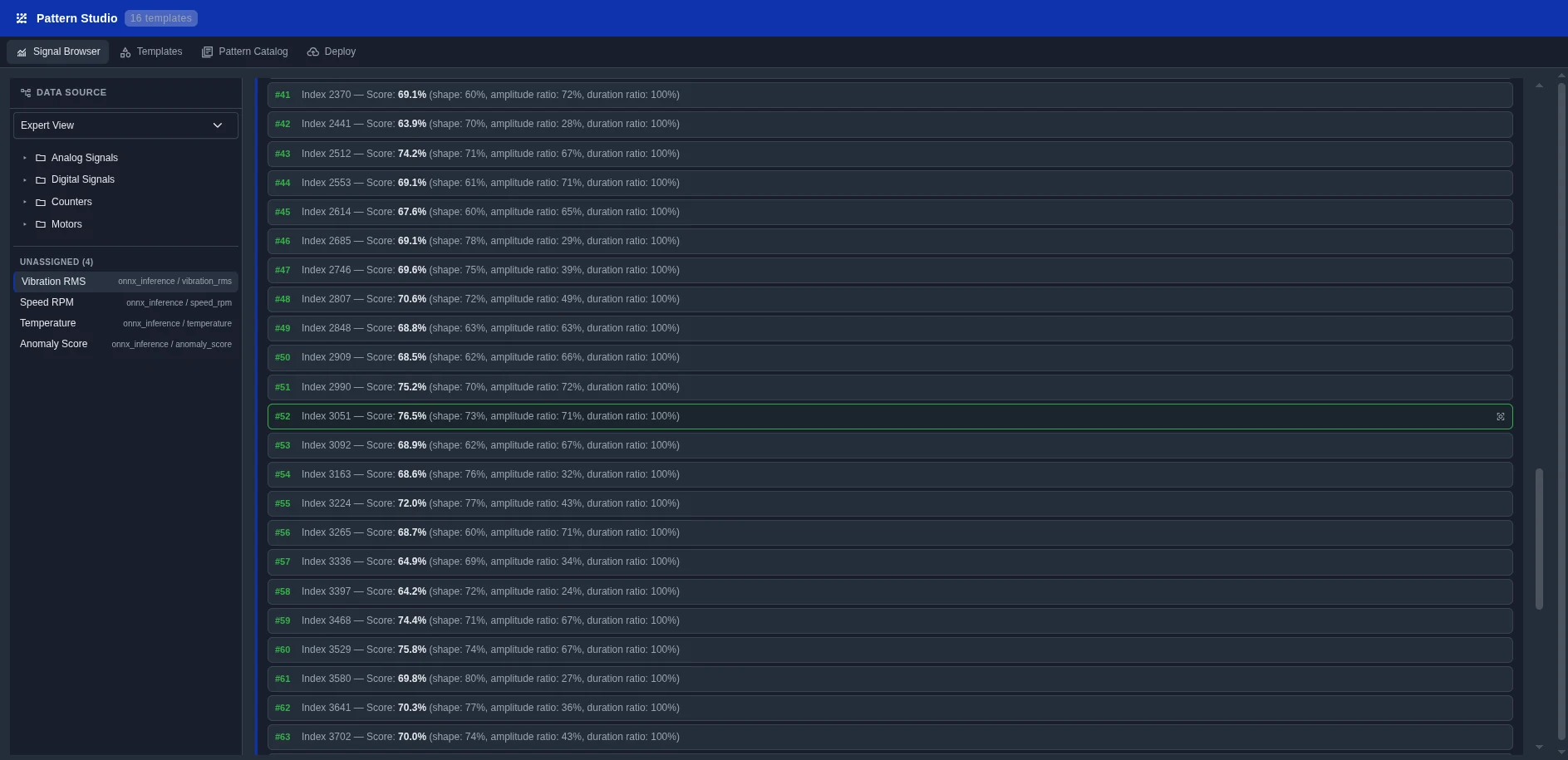This screenshot has height=760, width=1568.
Task: Click the Data Source tree icon
Action: [26, 93]
